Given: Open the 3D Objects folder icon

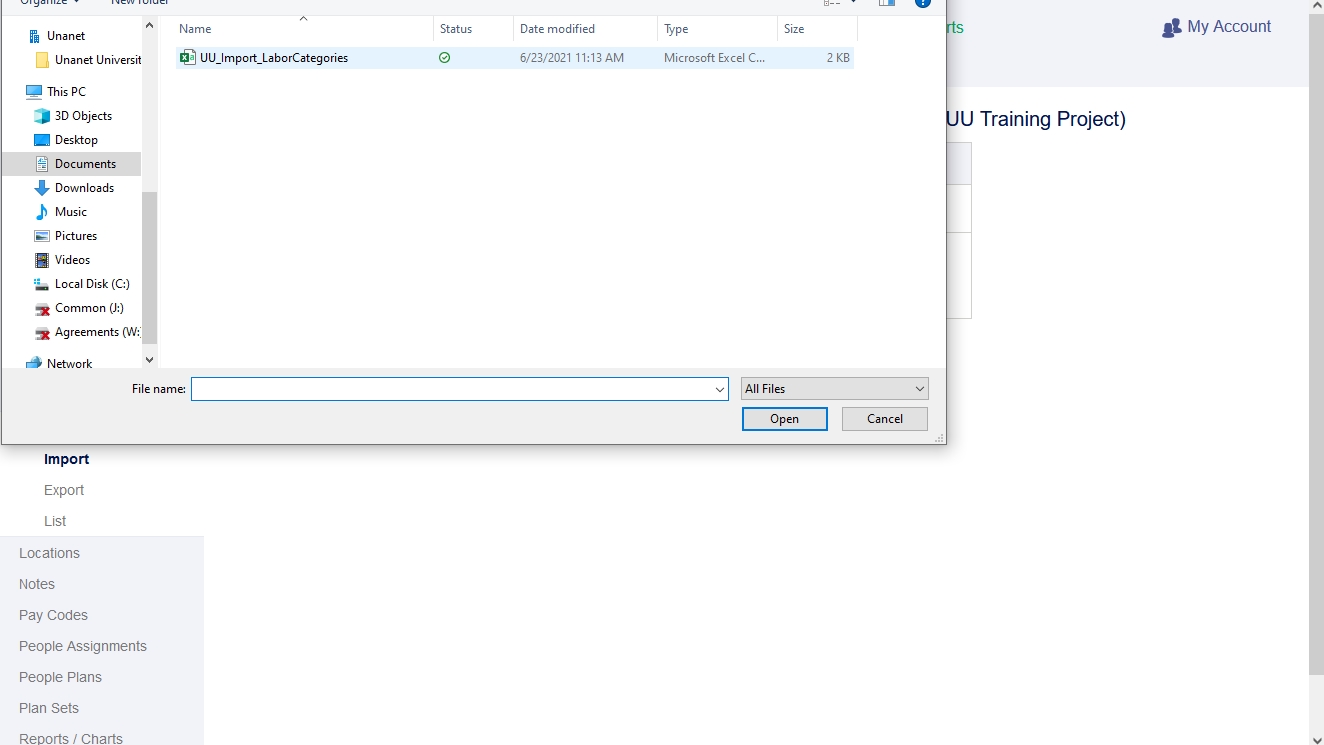Looking at the screenshot, I should click(42, 116).
